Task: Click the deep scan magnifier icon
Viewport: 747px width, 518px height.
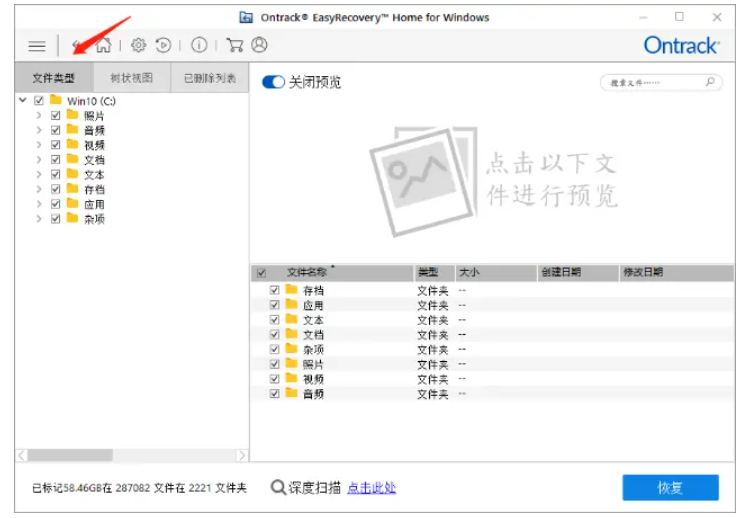Action: (x=279, y=488)
